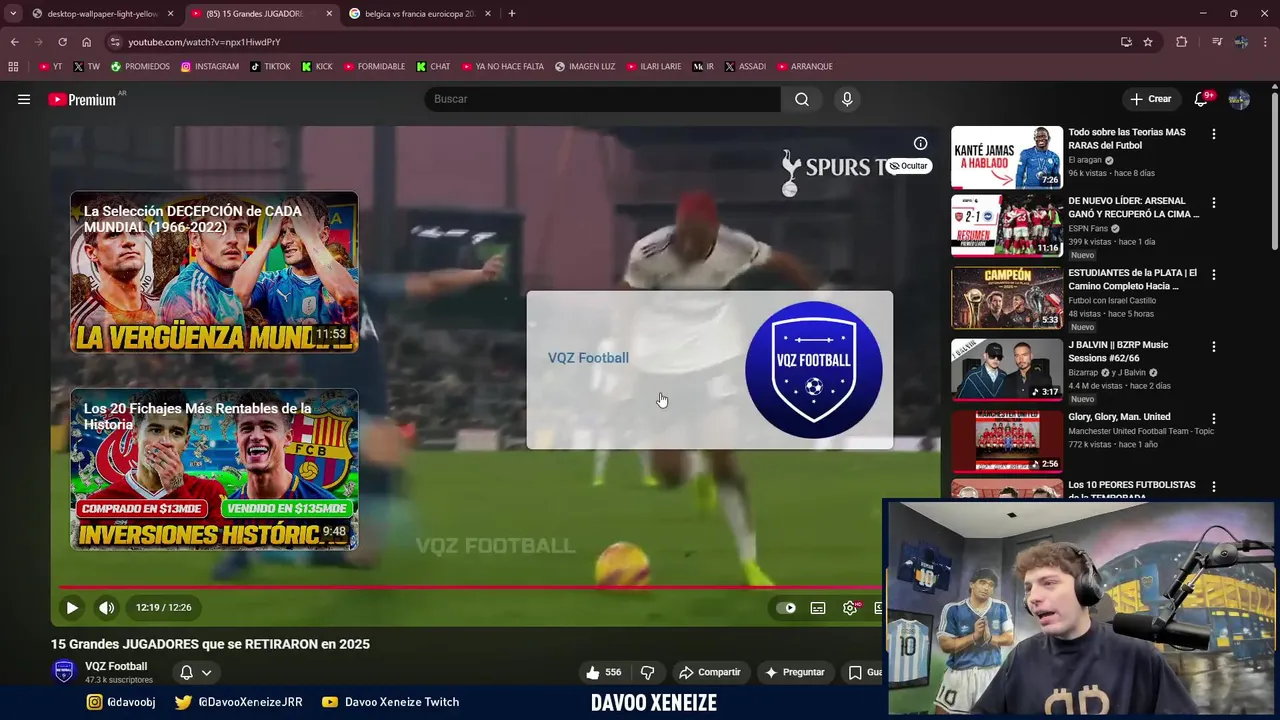This screenshot has height=720, width=1280.
Task: Play the video with play button
Action: coord(72,607)
